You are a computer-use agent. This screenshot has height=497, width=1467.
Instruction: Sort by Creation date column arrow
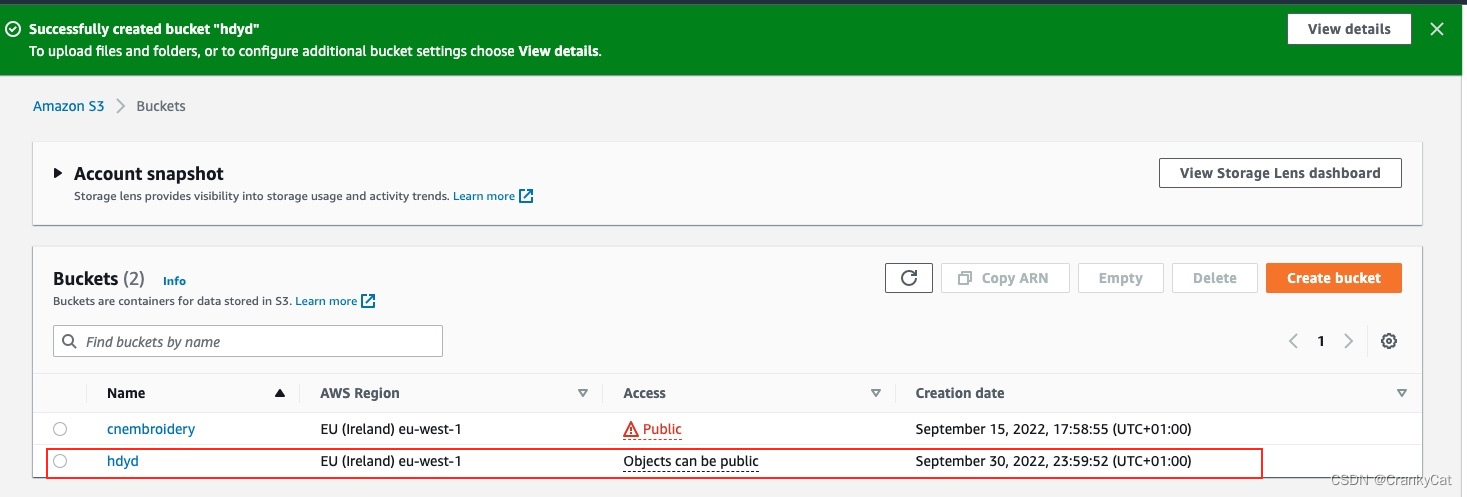coord(1402,393)
